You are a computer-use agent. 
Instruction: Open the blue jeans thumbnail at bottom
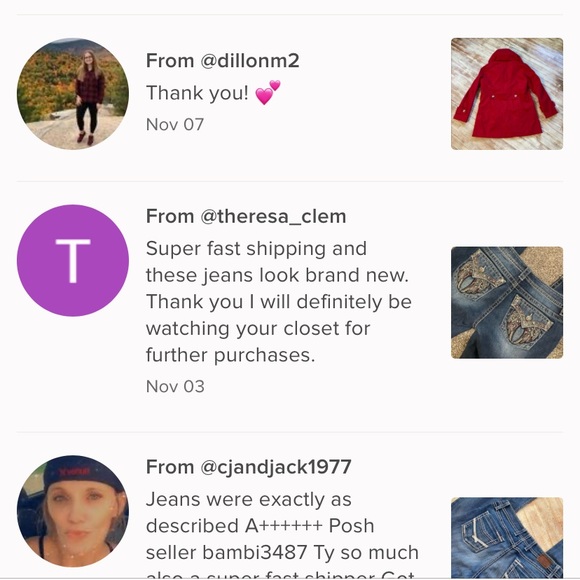(x=507, y=538)
